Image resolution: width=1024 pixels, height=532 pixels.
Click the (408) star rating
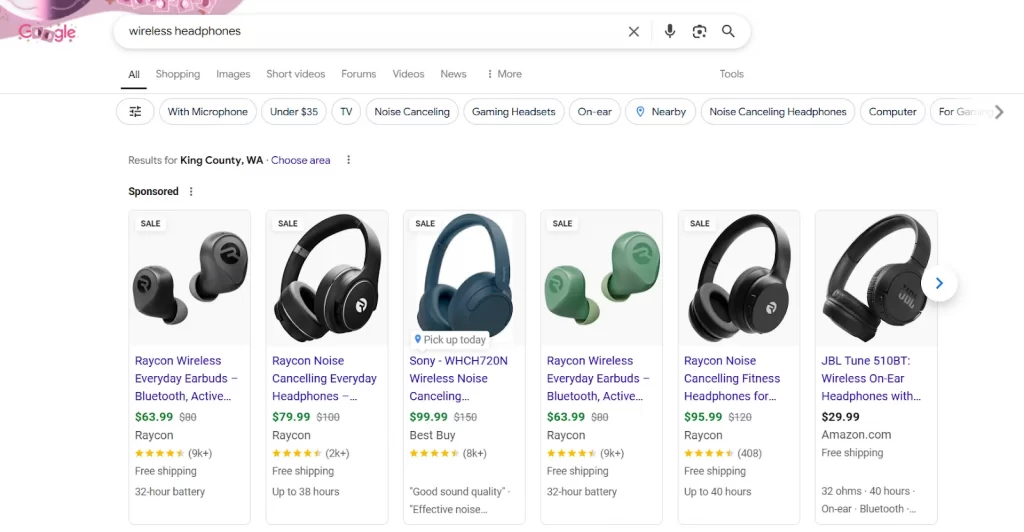(723, 453)
